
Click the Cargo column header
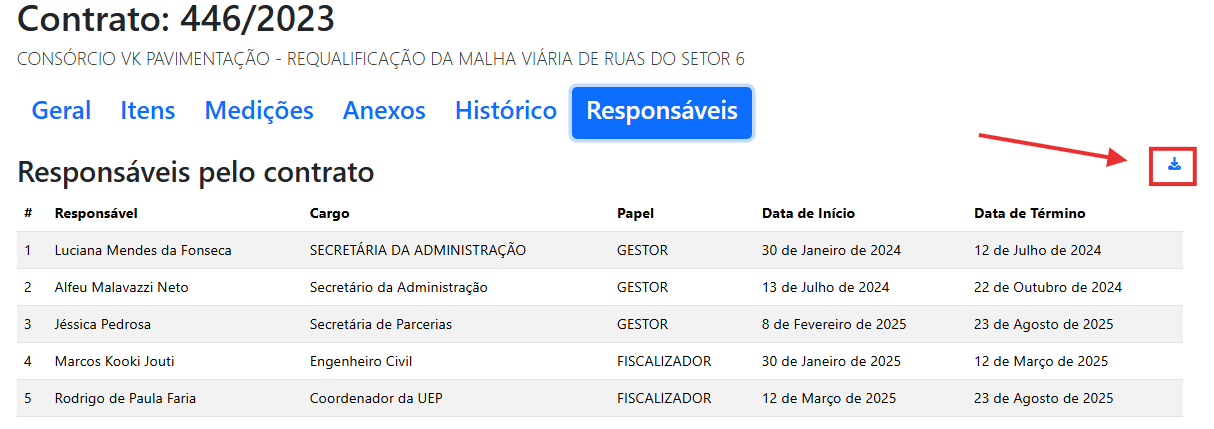tap(329, 213)
